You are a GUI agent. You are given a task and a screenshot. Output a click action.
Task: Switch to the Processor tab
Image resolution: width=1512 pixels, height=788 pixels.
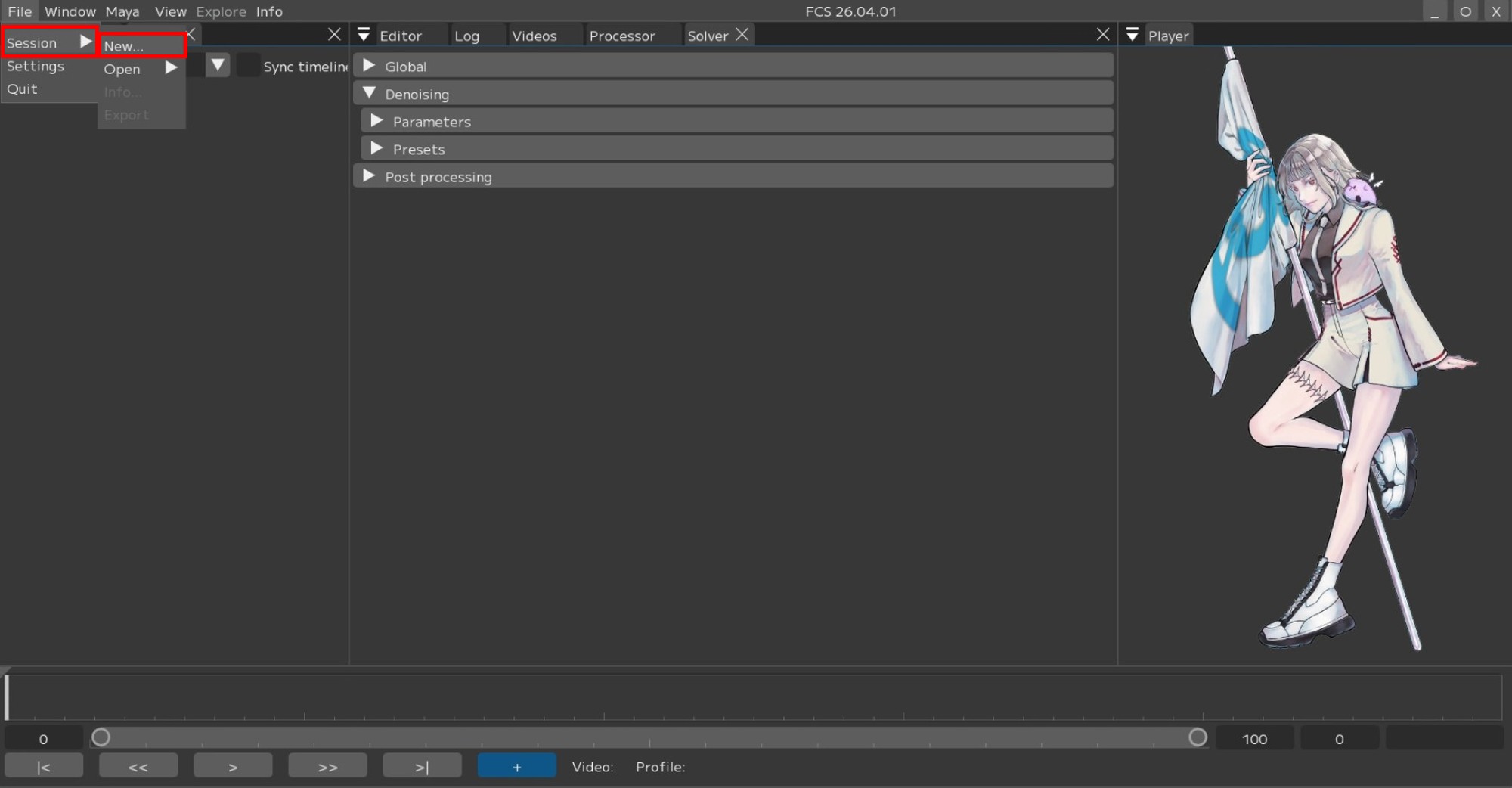click(621, 36)
